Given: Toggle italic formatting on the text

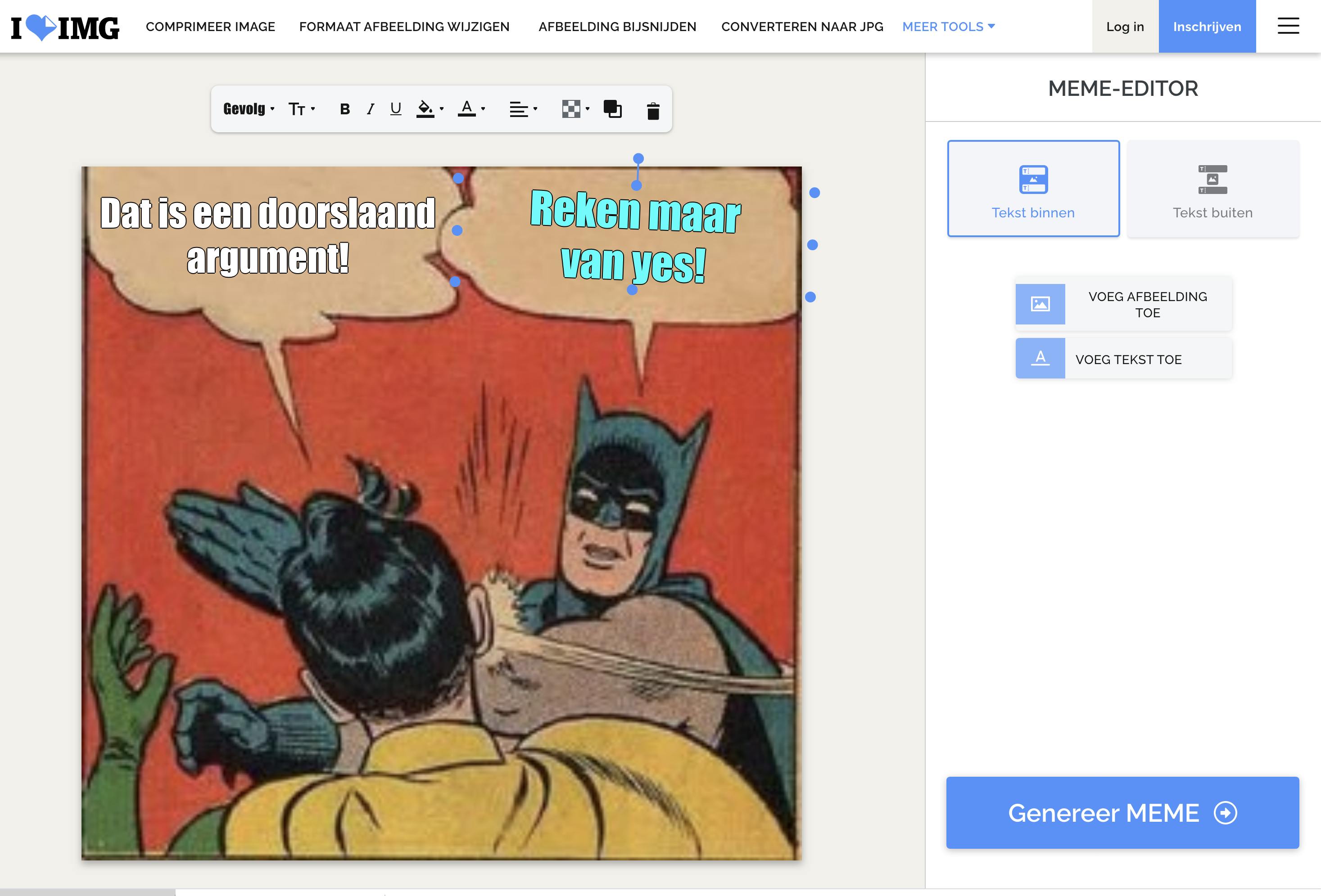Looking at the screenshot, I should click(371, 109).
